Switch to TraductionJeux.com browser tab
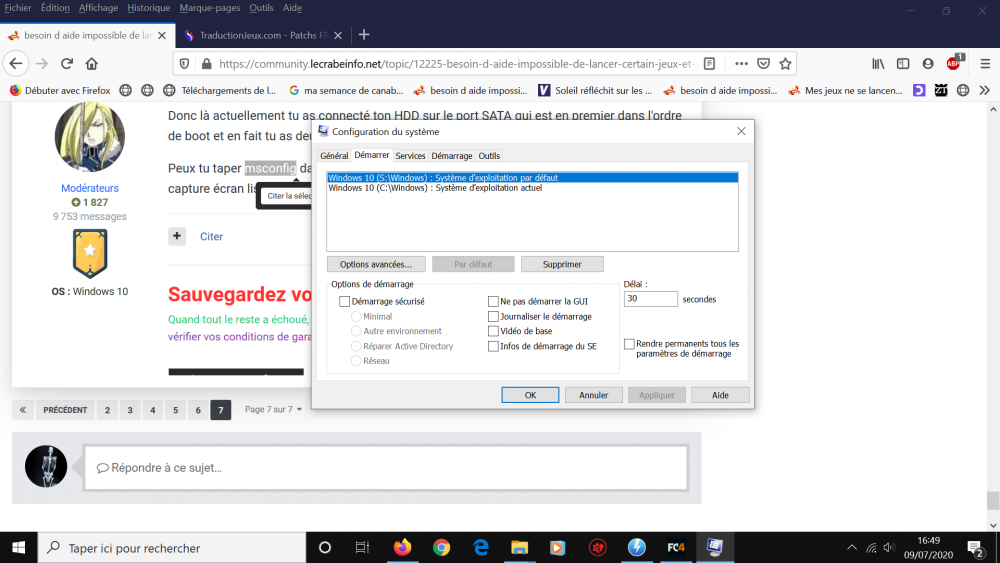Screen dimensions: 1000x563 click(262, 35)
